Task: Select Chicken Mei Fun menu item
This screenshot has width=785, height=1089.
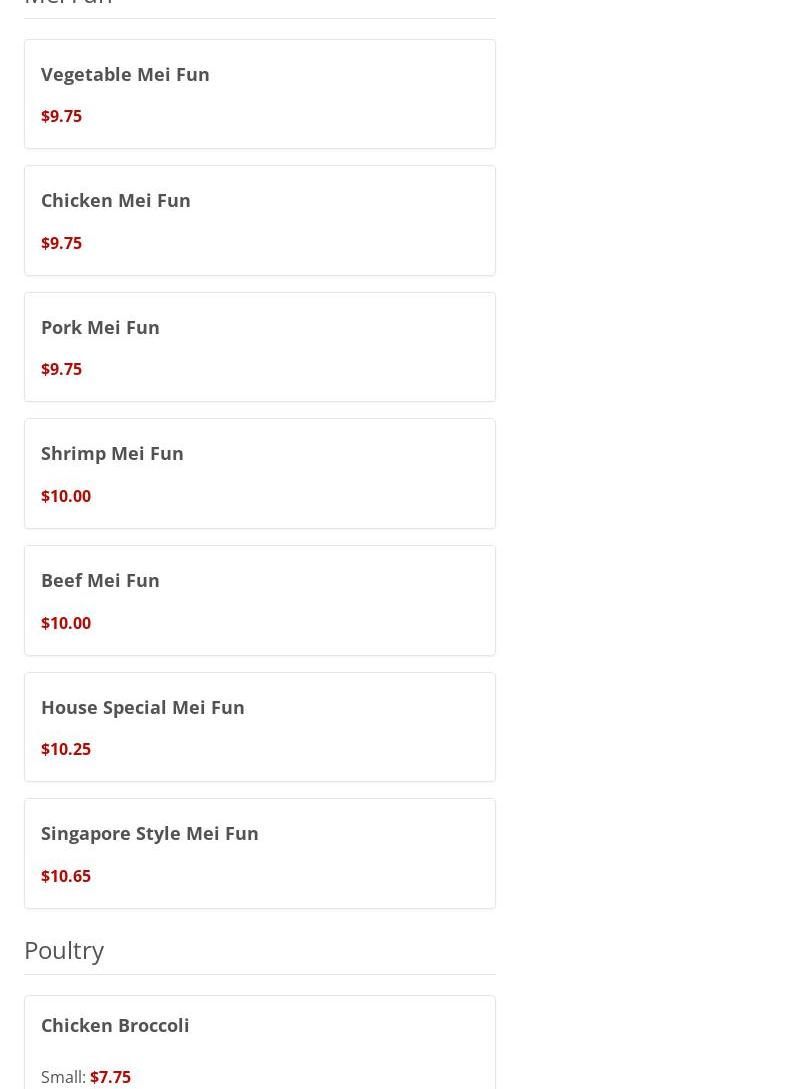Action: coord(116,200)
